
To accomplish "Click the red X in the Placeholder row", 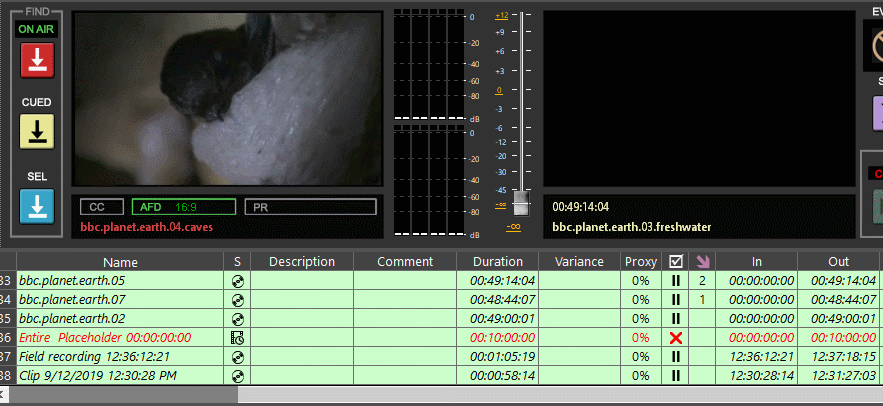I will pyautogui.click(x=676, y=338).
